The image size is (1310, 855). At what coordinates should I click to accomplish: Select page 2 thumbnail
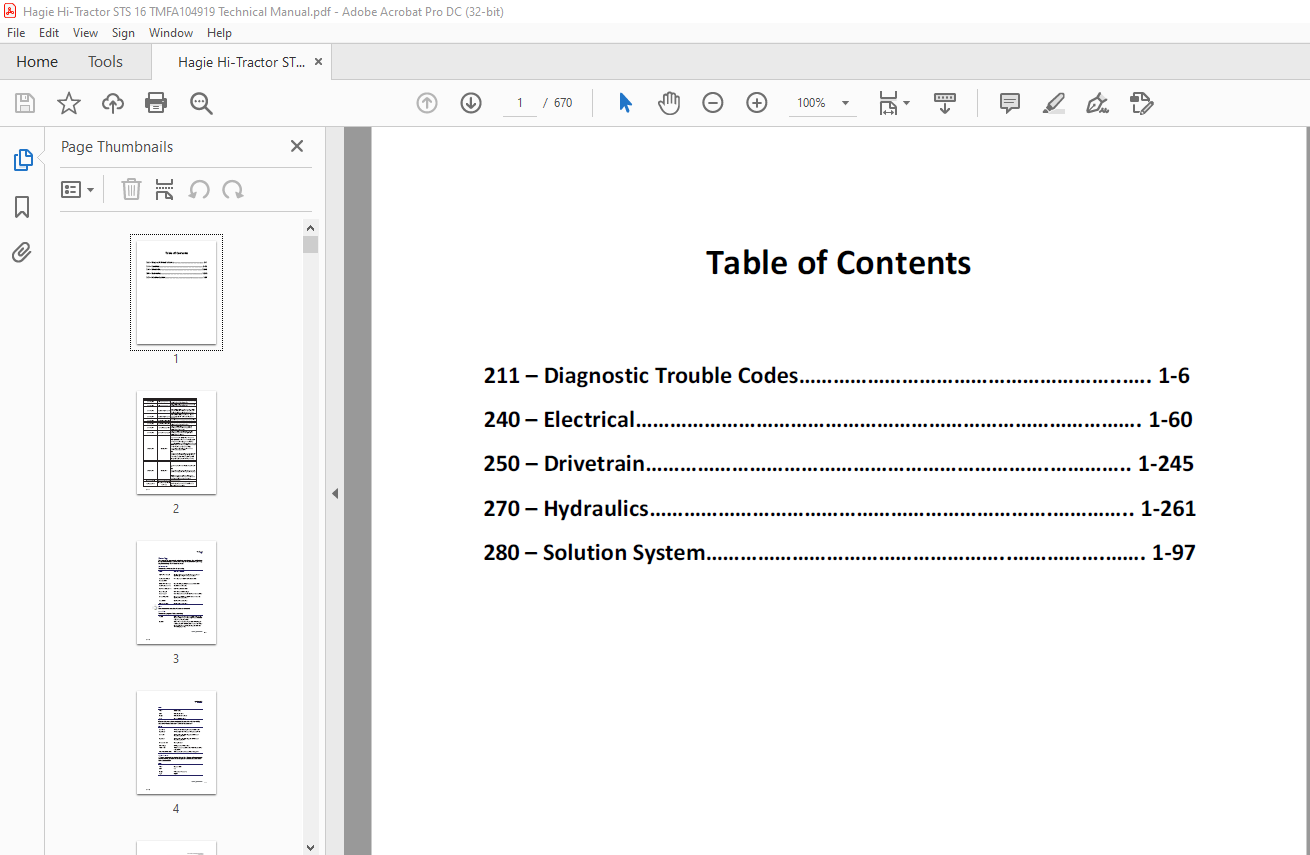(x=176, y=442)
